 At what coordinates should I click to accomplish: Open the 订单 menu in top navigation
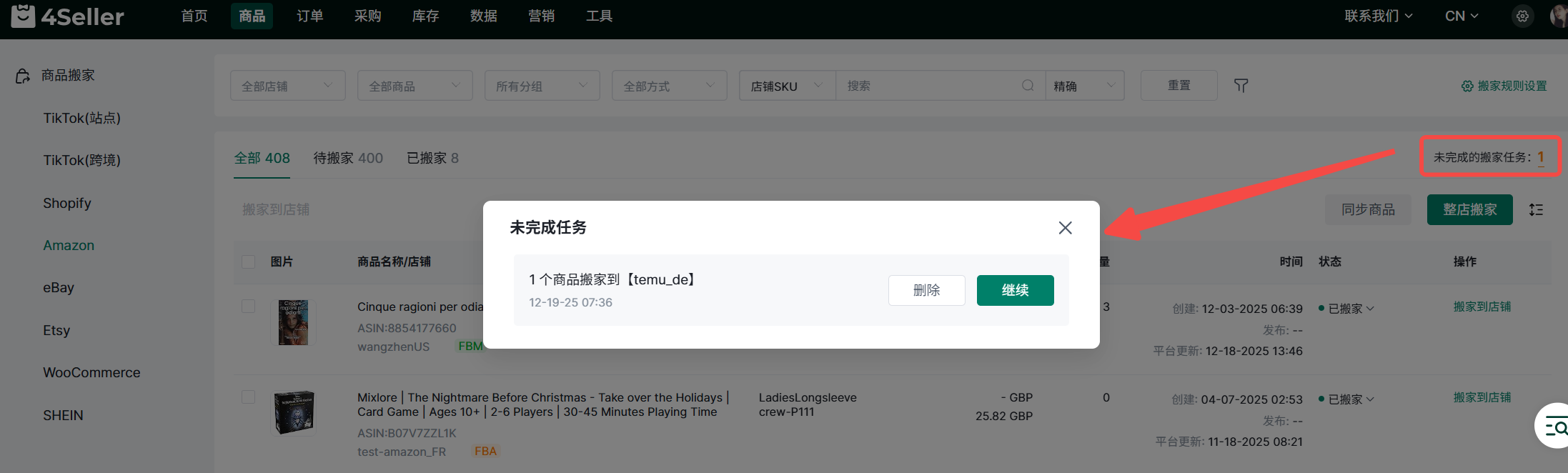tap(309, 16)
